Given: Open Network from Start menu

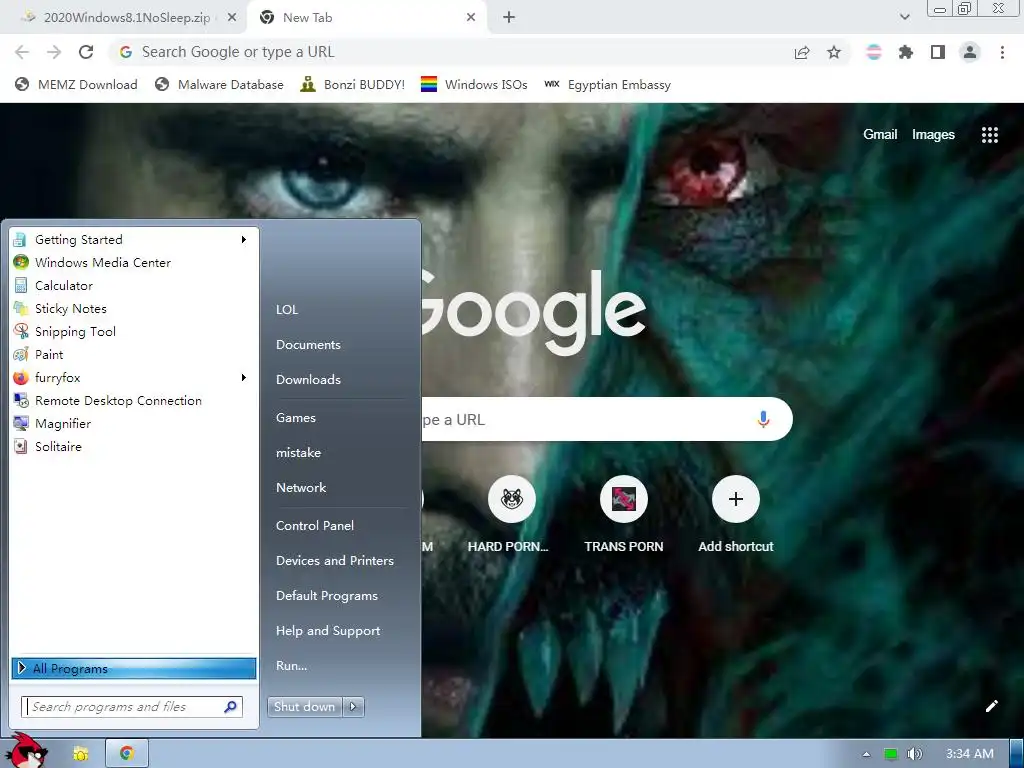Looking at the screenshot, I should point(301,488).
